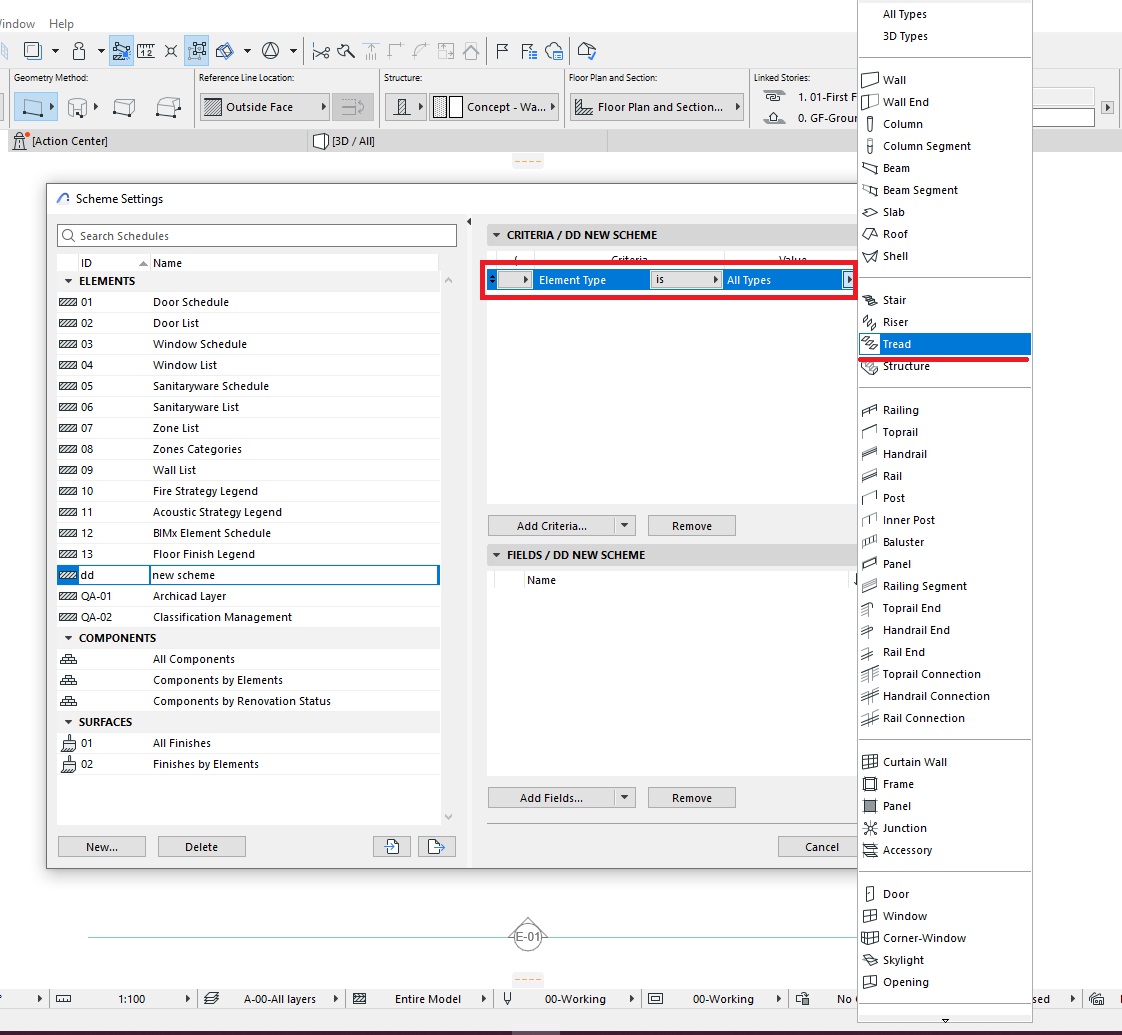The height and width of the screenshot is (1035, 1122).
Task: Collapse CRITERIA / DD NEW SCHEME panel
Action: [x=497, y=235]
